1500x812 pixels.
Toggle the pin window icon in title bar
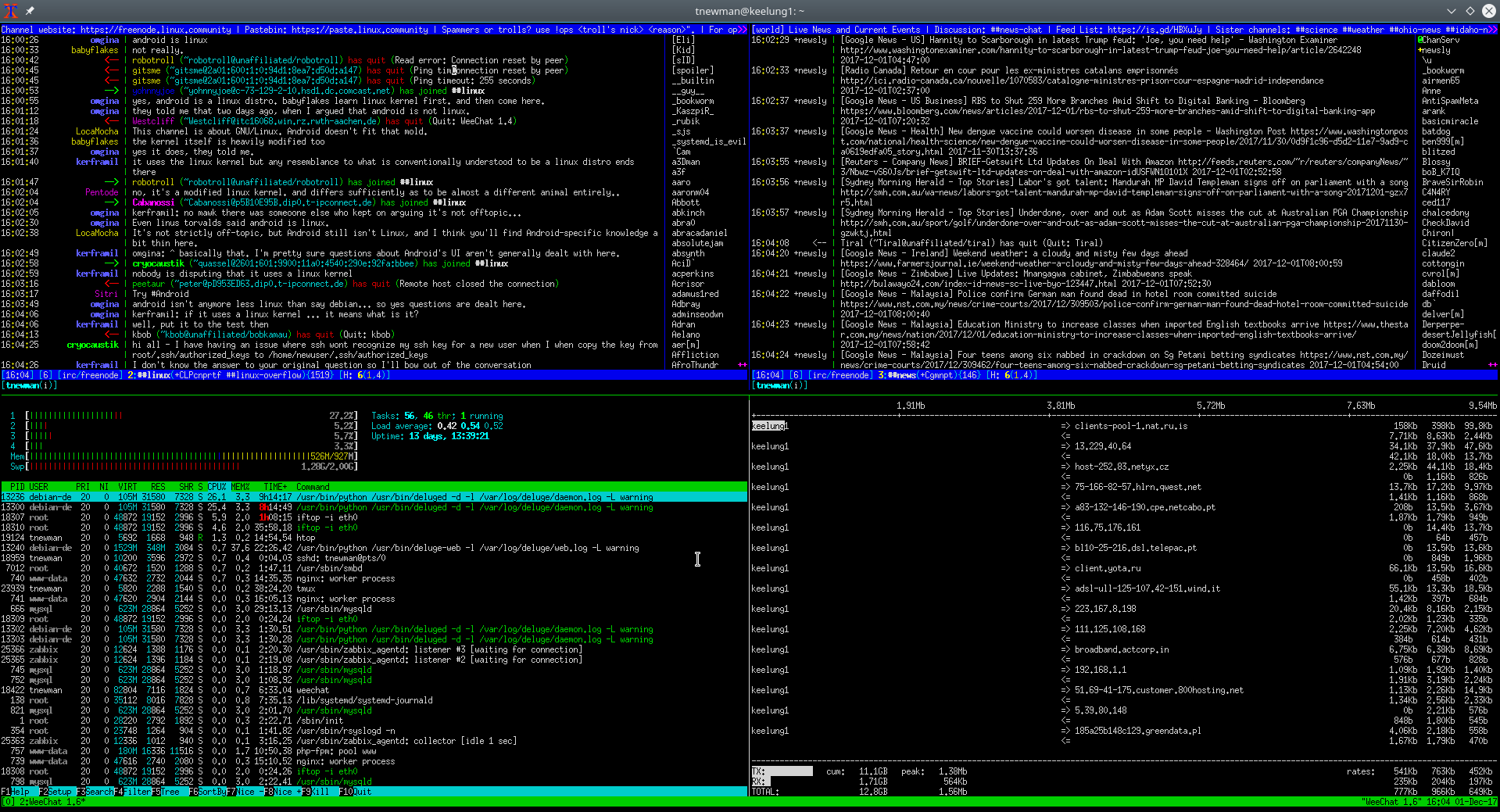click(30, 10)
